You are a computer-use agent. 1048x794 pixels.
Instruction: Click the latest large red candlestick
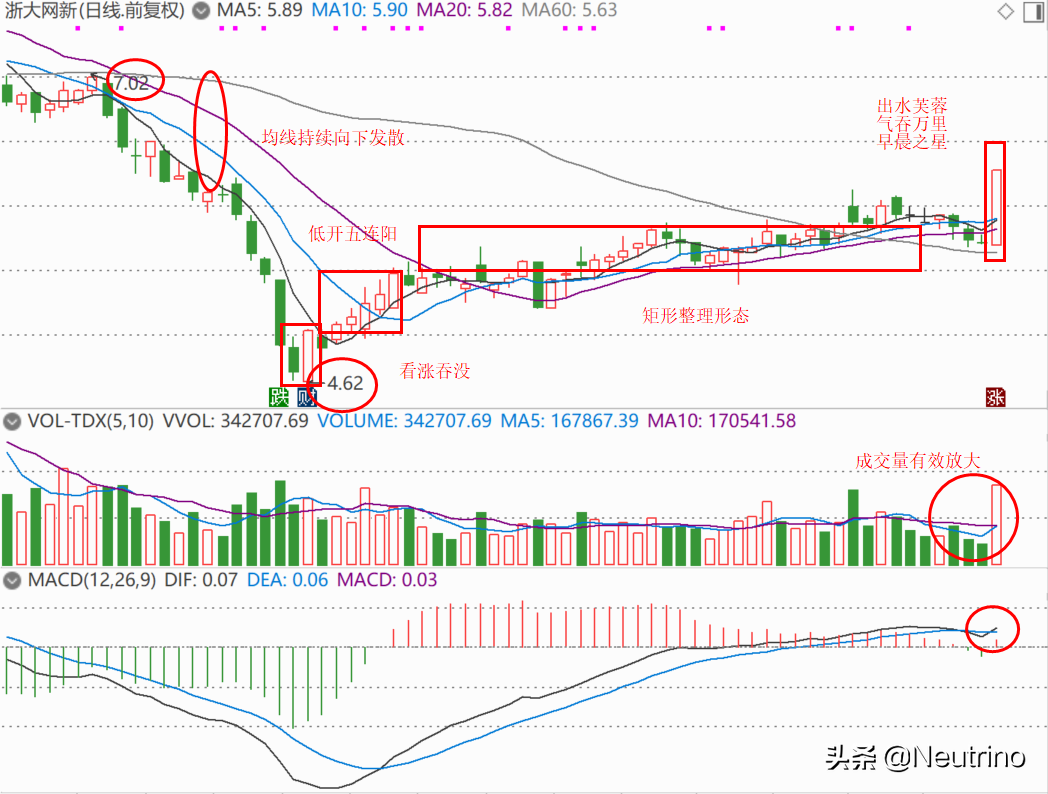(x=997, y=207)
